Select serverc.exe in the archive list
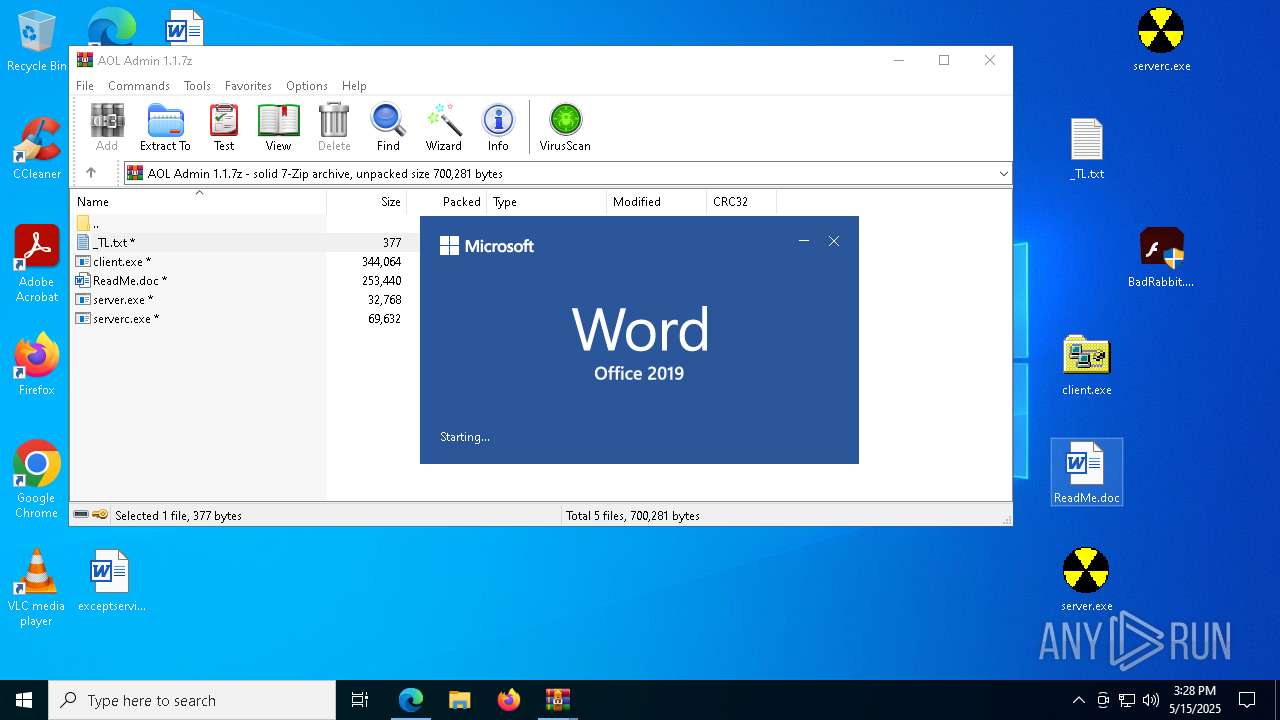The image size is (1280, 720). coord(118,319)
